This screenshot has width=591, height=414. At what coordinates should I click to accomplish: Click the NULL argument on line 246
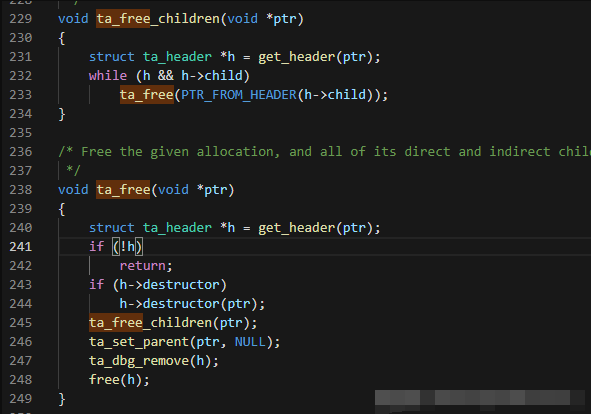tap(250, 342)
